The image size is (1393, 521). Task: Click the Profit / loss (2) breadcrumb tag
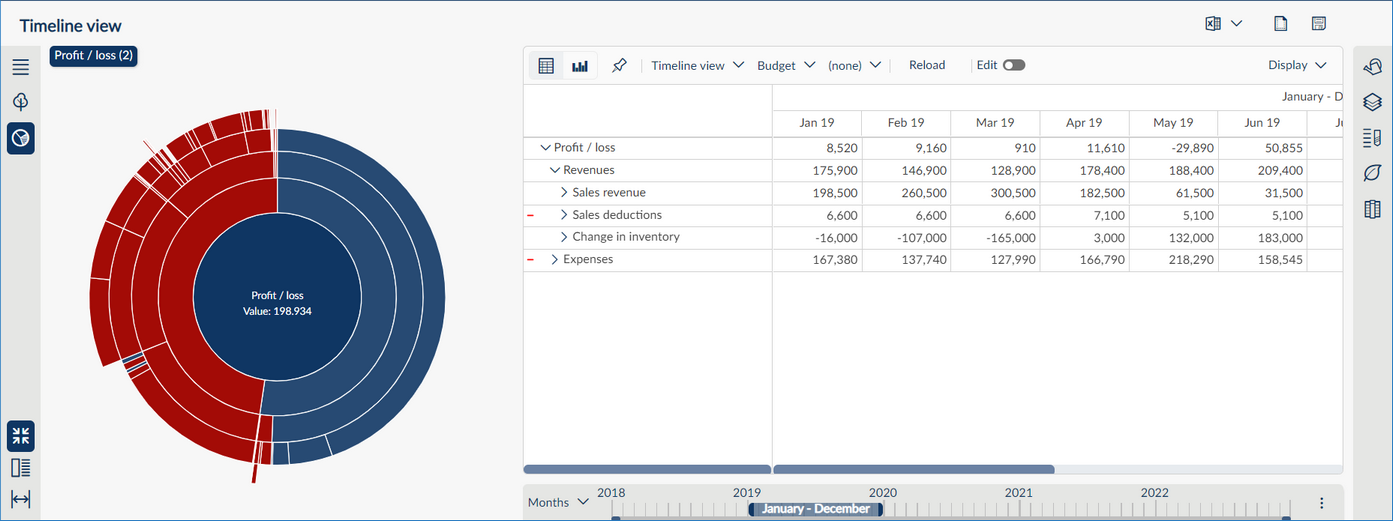pos(93,56)
